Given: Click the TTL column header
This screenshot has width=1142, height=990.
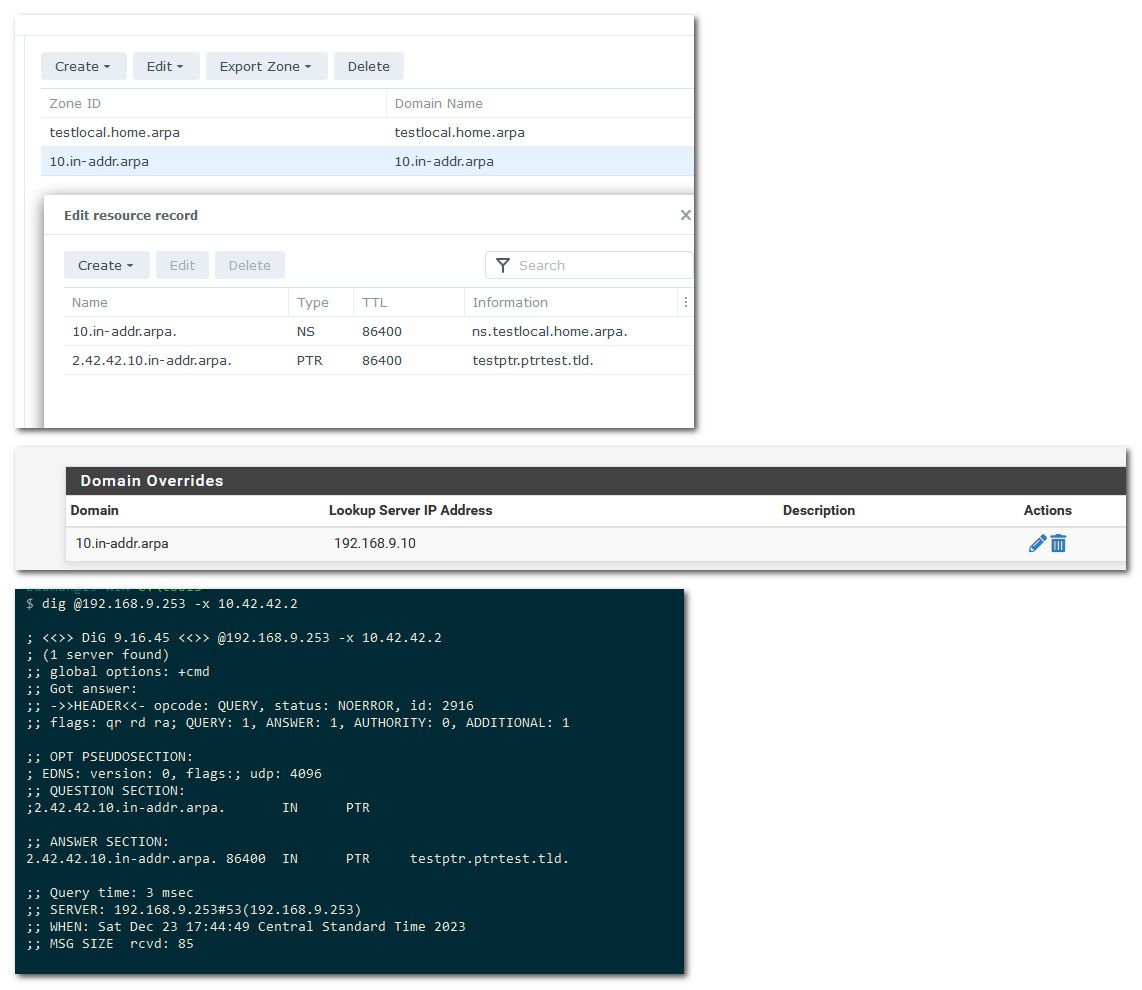Looking at the screenshot, I should click(409, 302).
